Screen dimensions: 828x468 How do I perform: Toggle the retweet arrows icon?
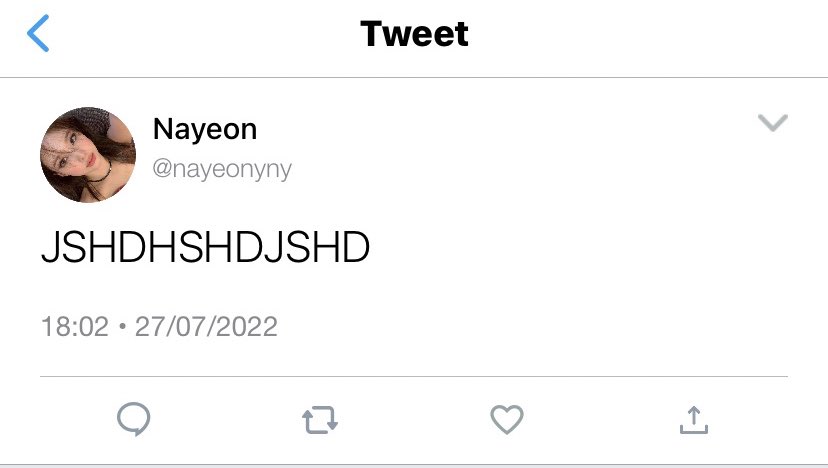click(320, 420)
